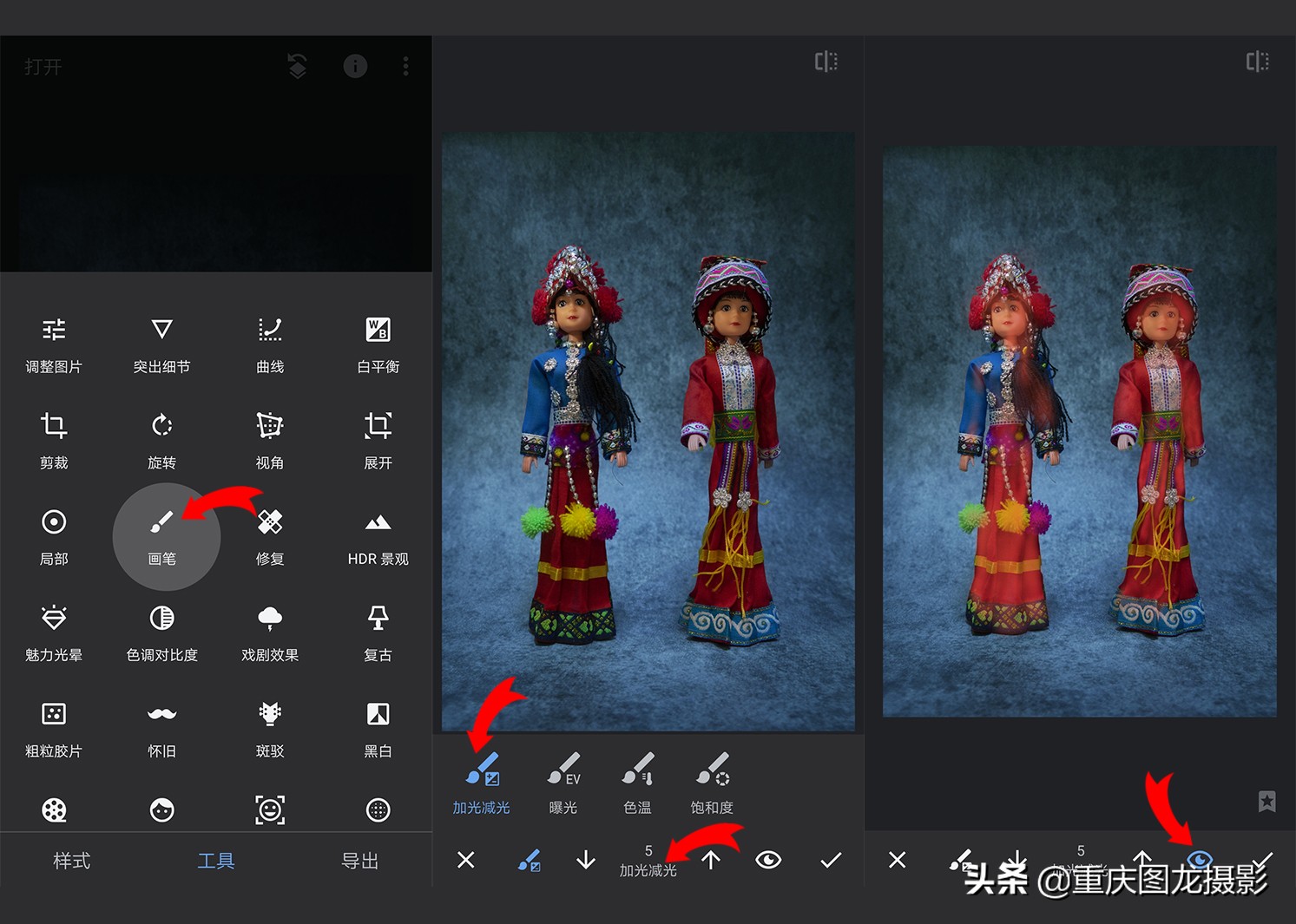
Task: Select the 白平衡 white balance tool
Action: click(377, 343)
